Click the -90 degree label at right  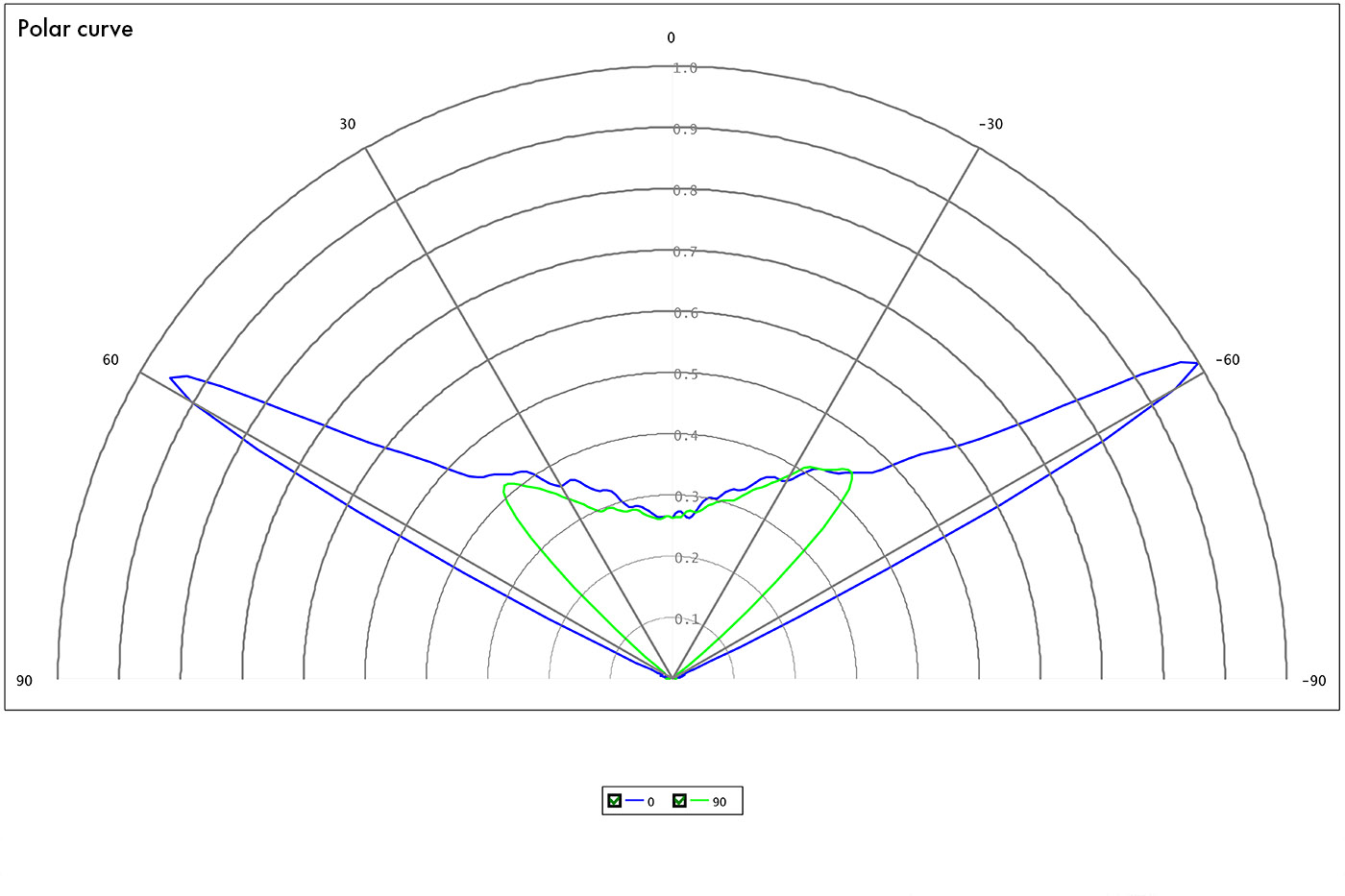pos(1313,681)
